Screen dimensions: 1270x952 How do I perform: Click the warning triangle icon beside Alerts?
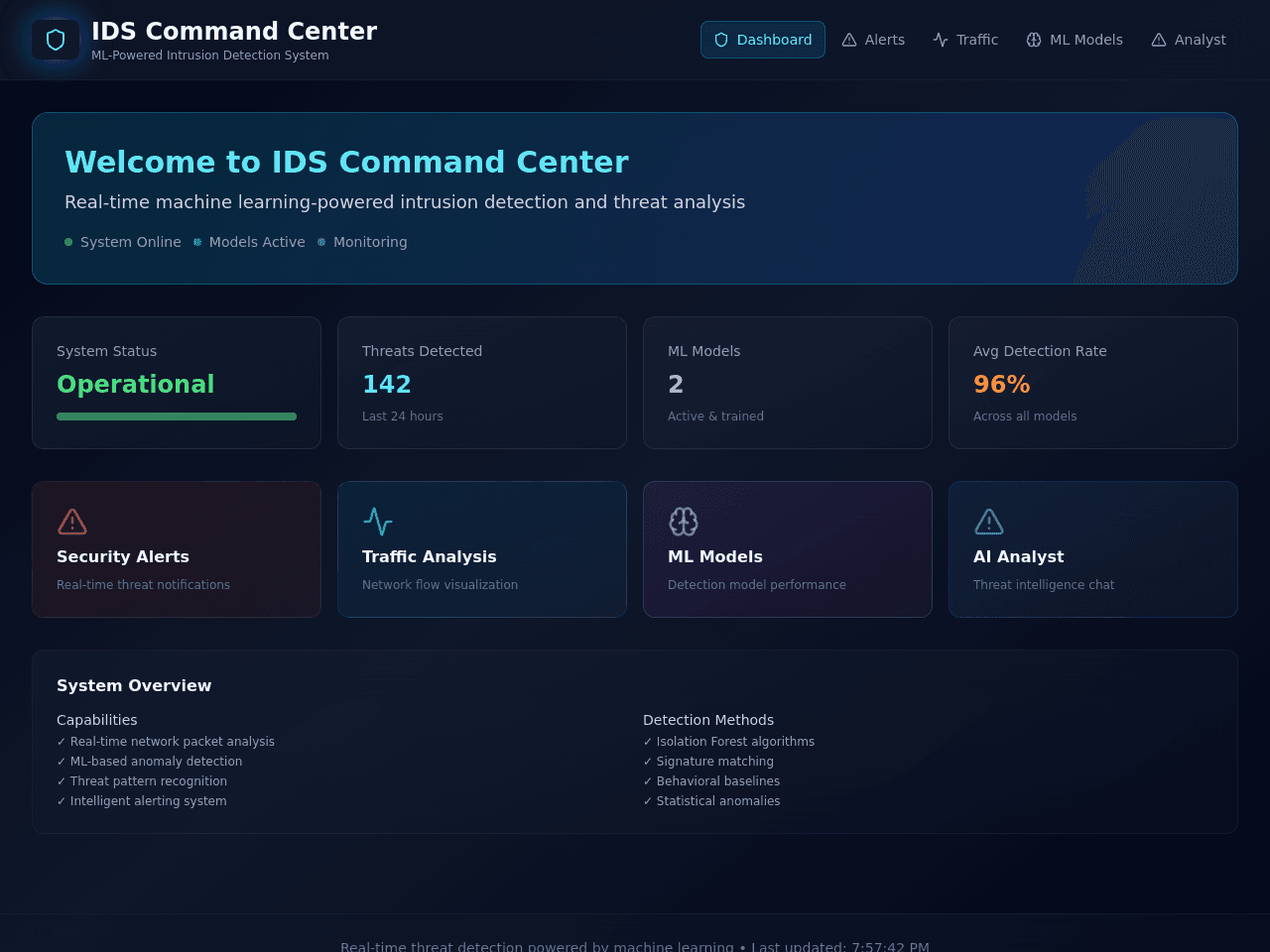pos(849,40)
